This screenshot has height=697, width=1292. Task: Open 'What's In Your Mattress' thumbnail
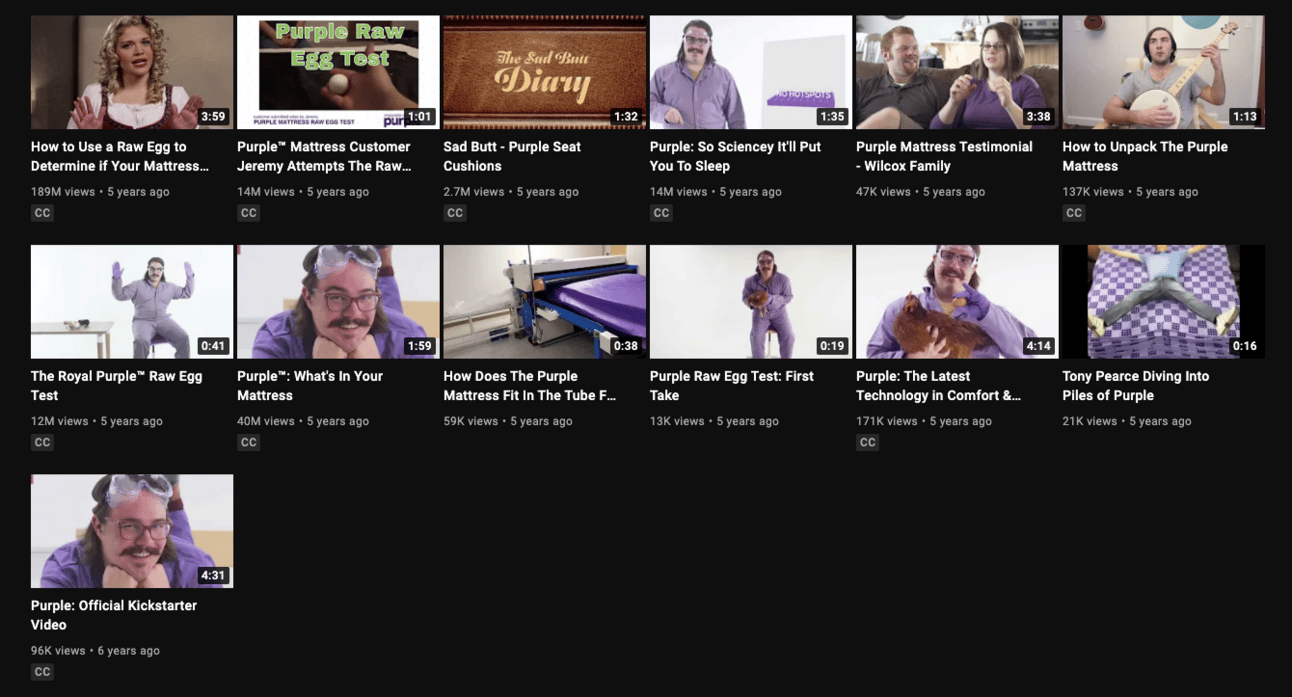[338, 301]
